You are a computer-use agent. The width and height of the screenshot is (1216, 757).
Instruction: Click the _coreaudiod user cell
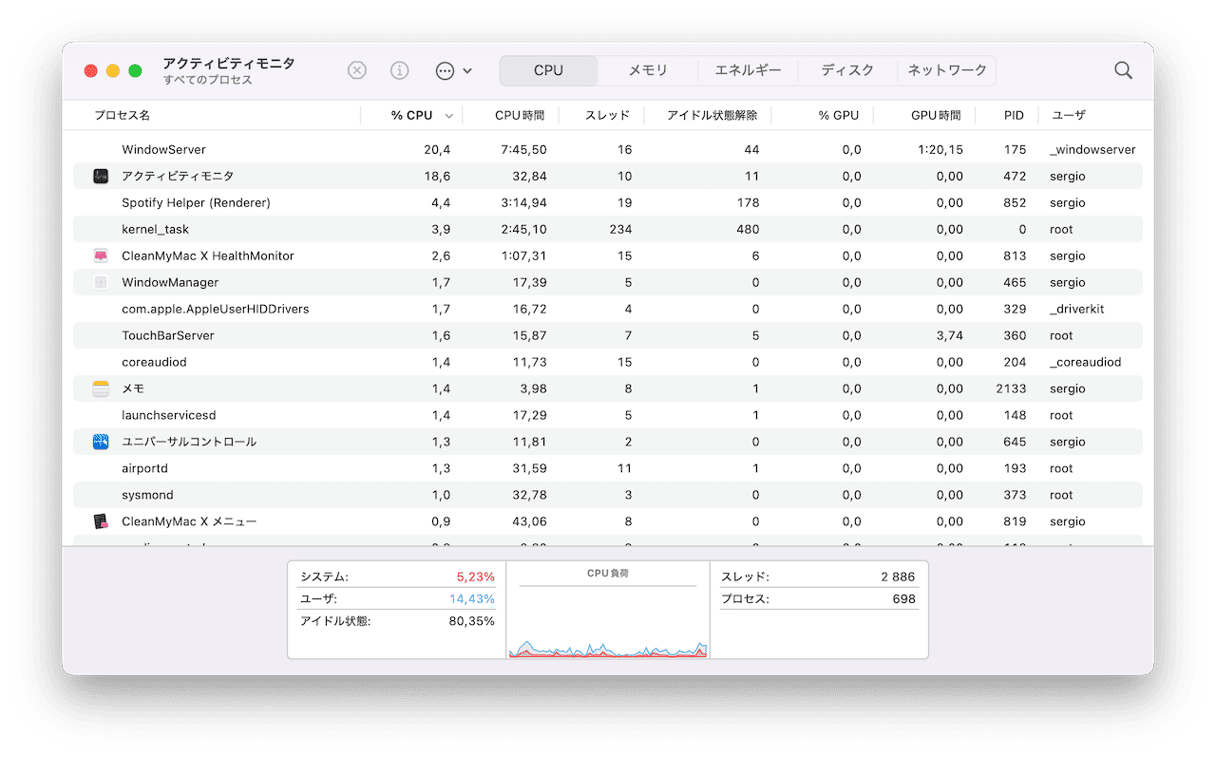click(x=1086, y=362)
